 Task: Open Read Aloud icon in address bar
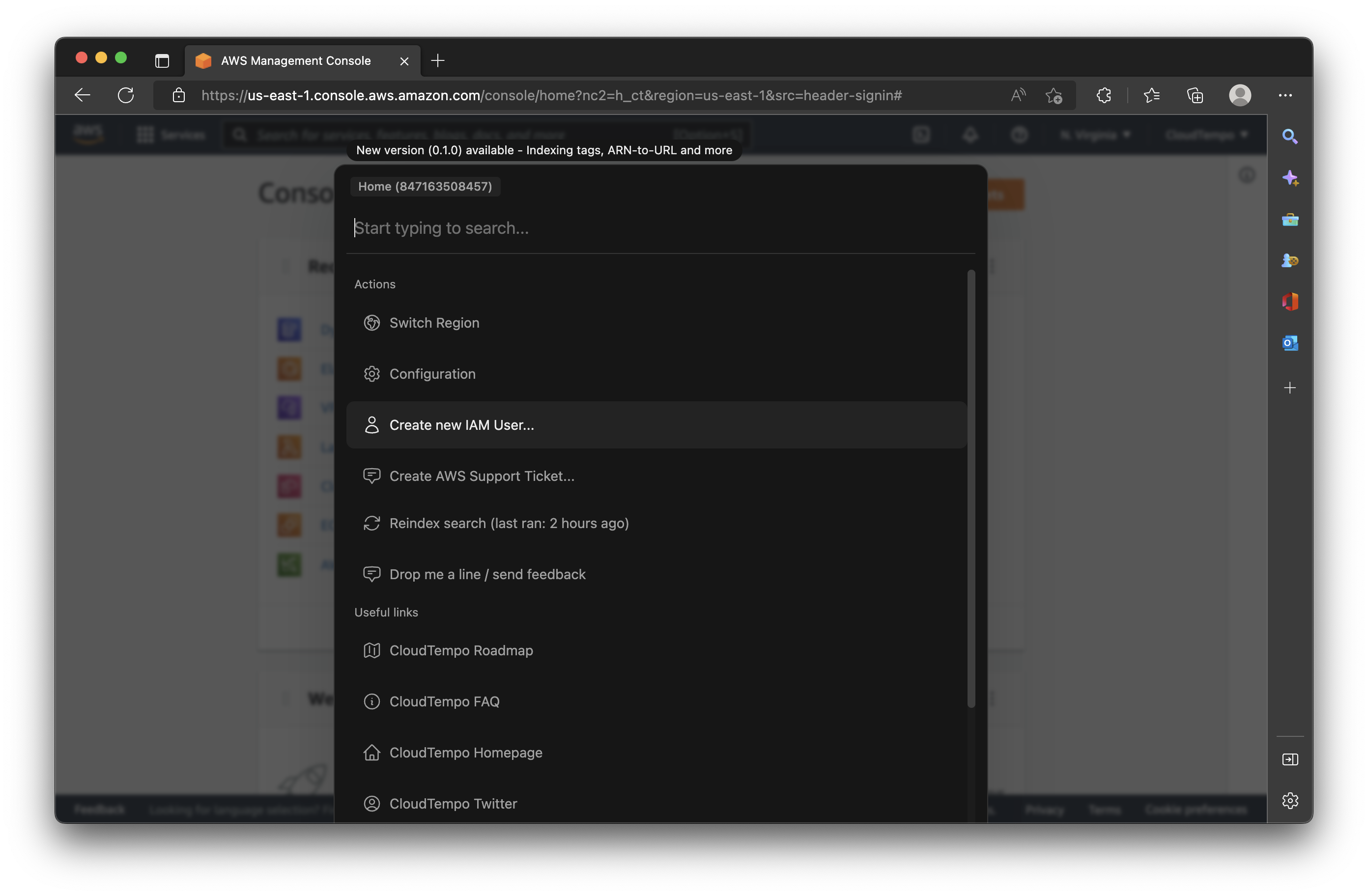(1018, 95)
